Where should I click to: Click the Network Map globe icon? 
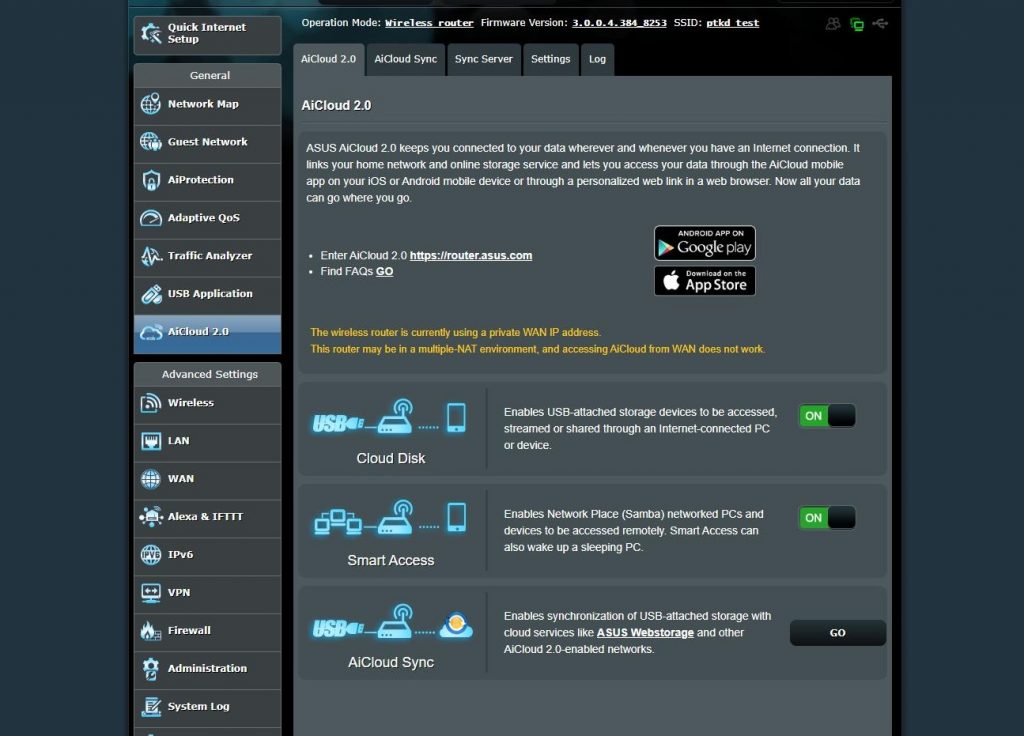(151, 103)
